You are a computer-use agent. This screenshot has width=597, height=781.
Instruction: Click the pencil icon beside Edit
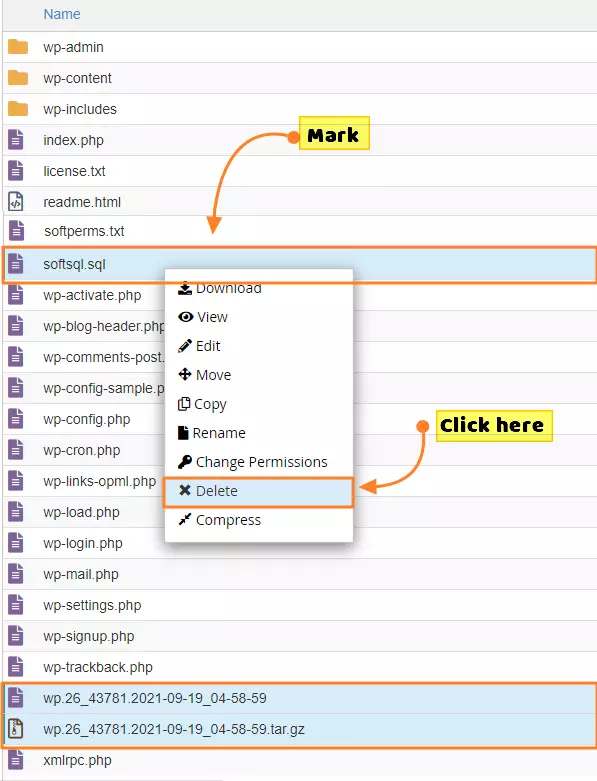coord(185,346)
